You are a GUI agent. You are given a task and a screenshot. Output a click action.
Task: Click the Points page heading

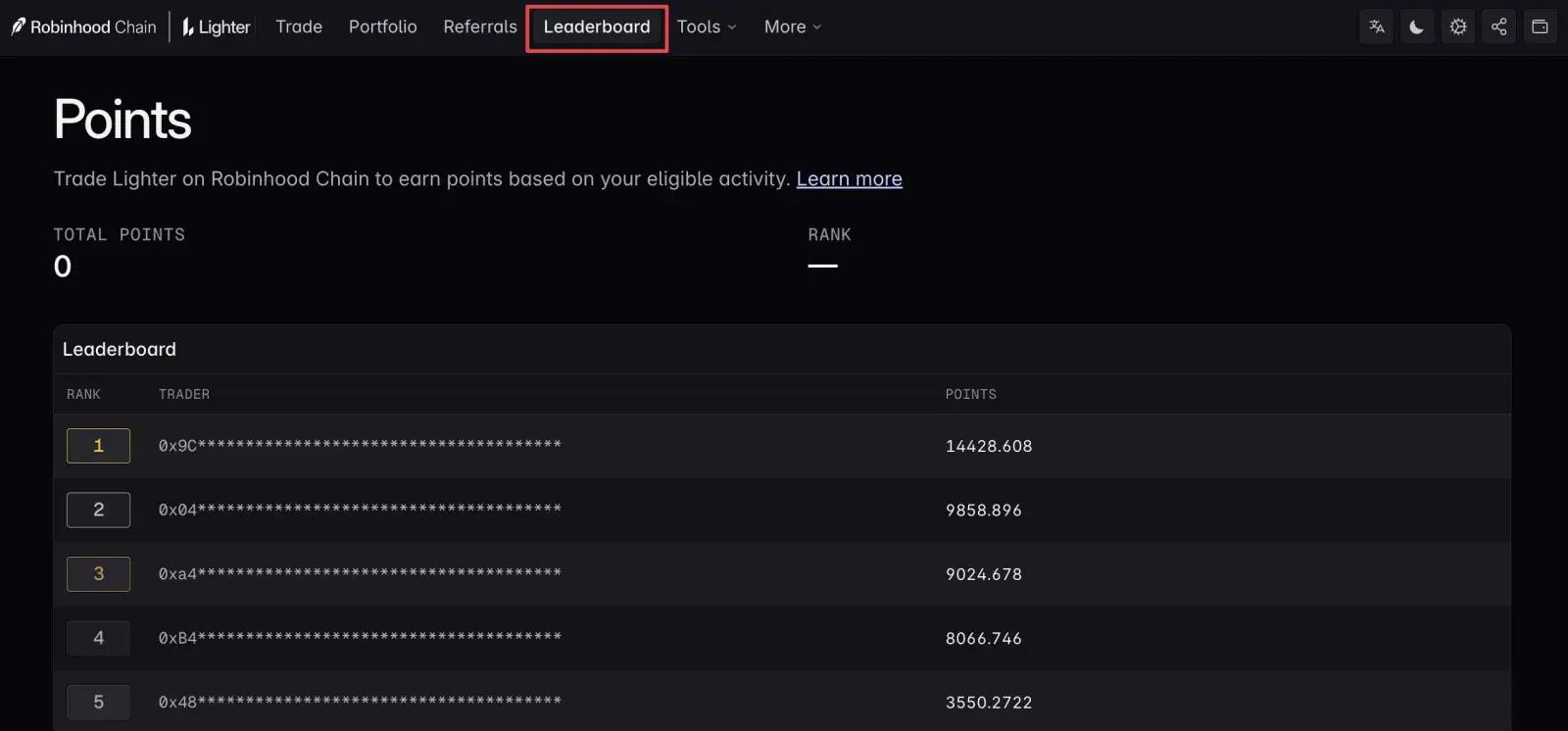click(x=122, y=120)
